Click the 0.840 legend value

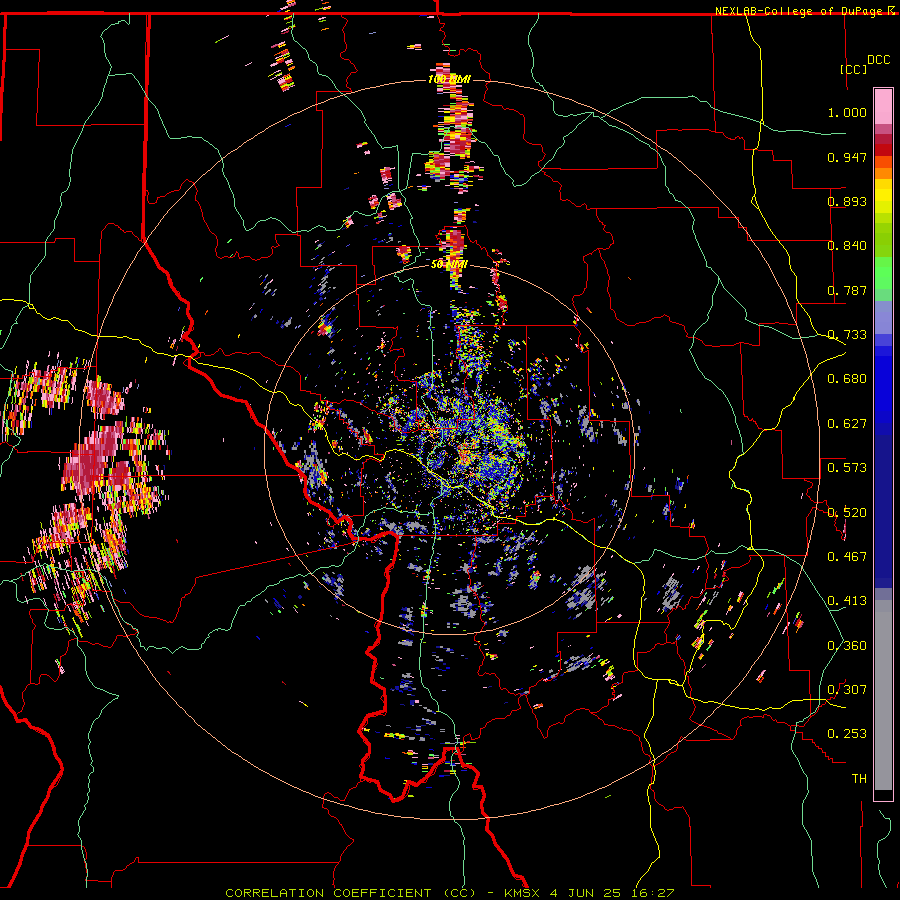pyautogui.click(x=847, y=246)
